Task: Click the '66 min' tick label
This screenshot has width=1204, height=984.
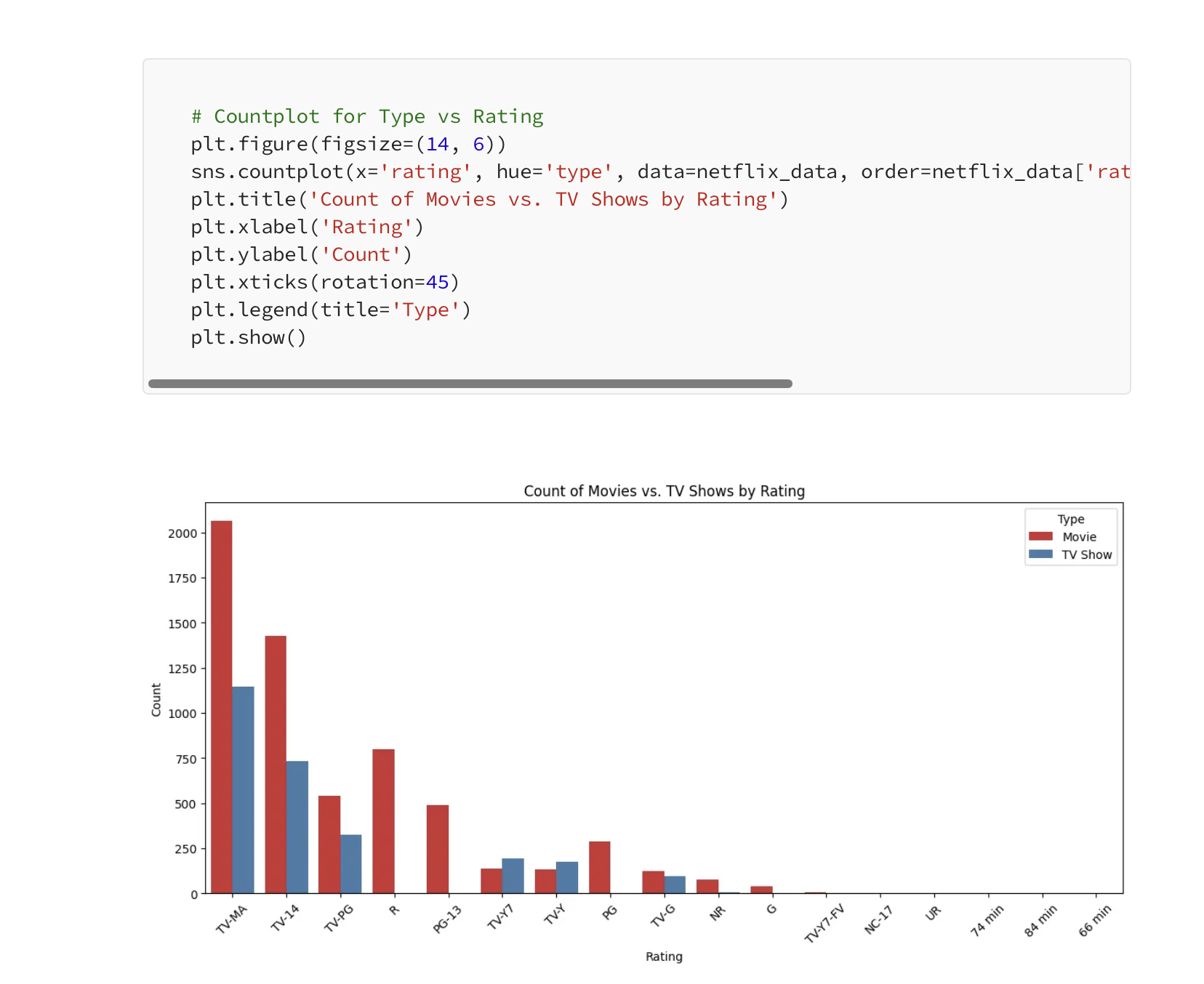Action: point(1094,921)
